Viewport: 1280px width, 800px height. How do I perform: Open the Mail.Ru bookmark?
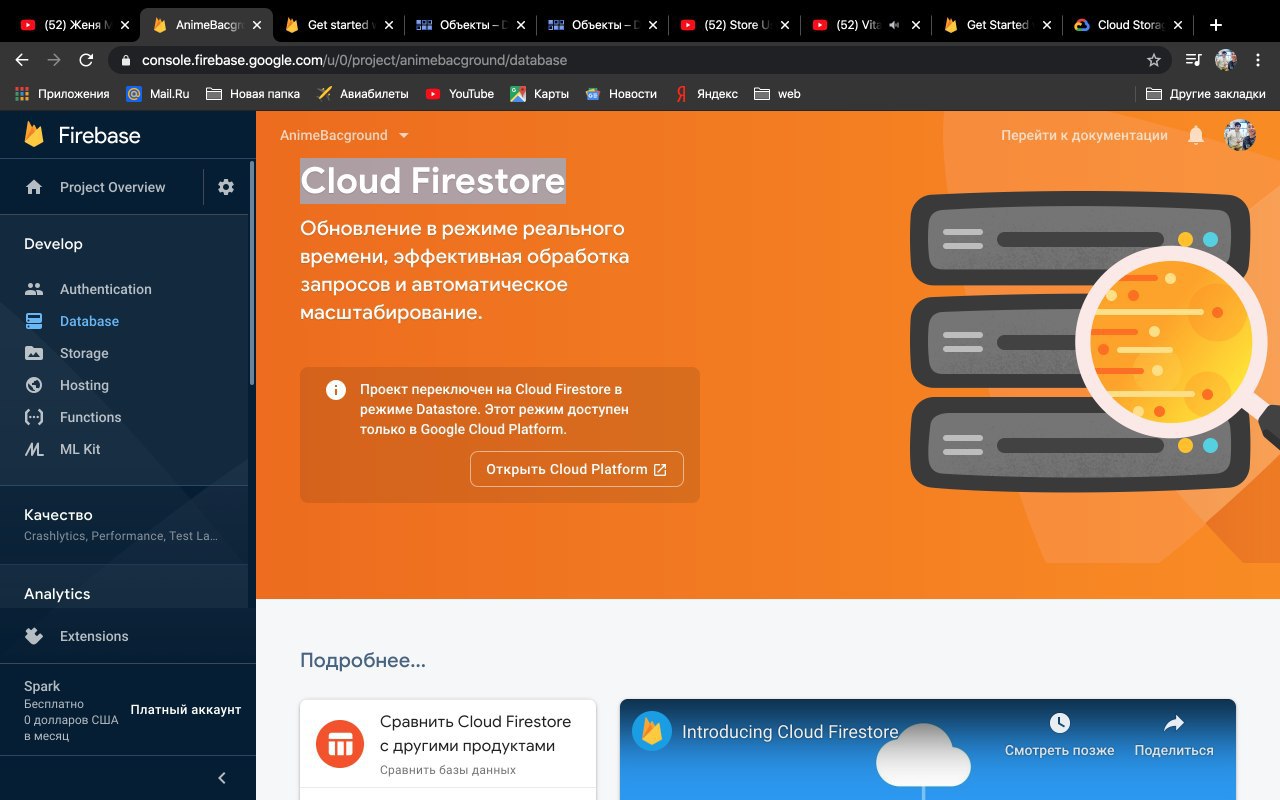tap(158, 93)
